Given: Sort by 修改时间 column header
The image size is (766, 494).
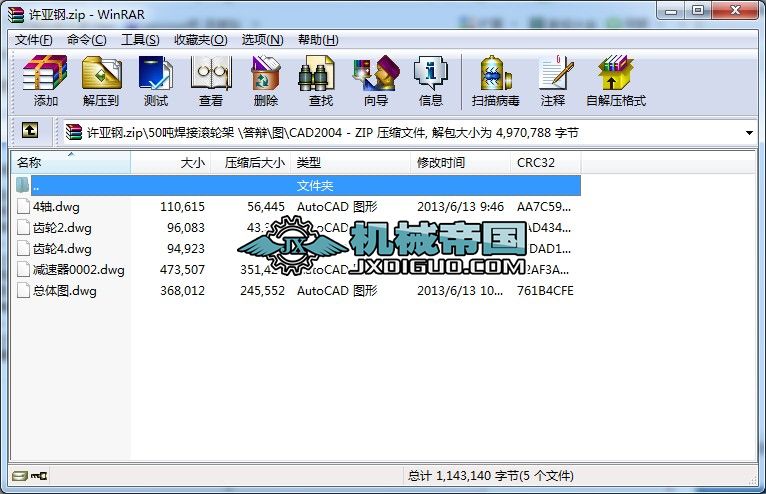Looking at the screenshot, I should 461,163.
